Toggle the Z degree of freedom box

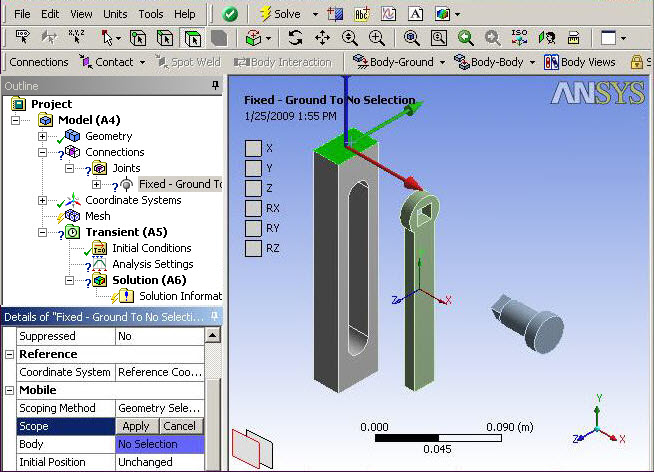click(x=253, y=188)
